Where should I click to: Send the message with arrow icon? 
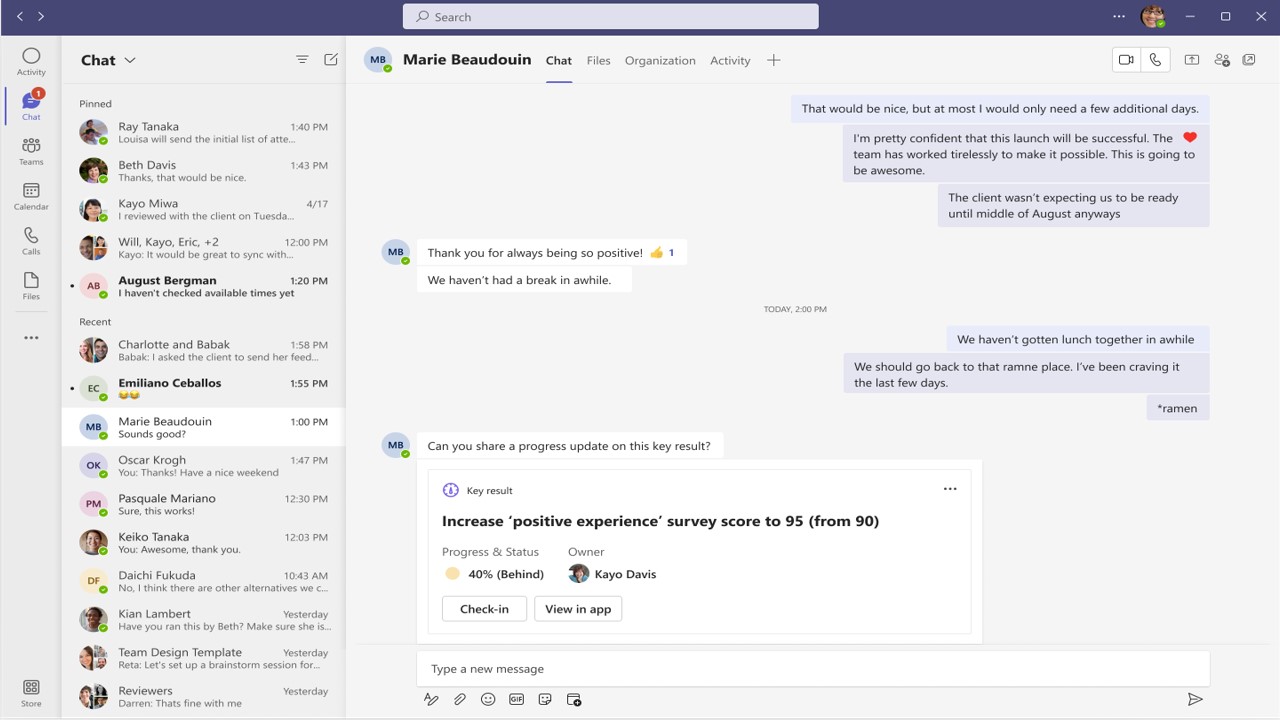[x=1194, y=700]
